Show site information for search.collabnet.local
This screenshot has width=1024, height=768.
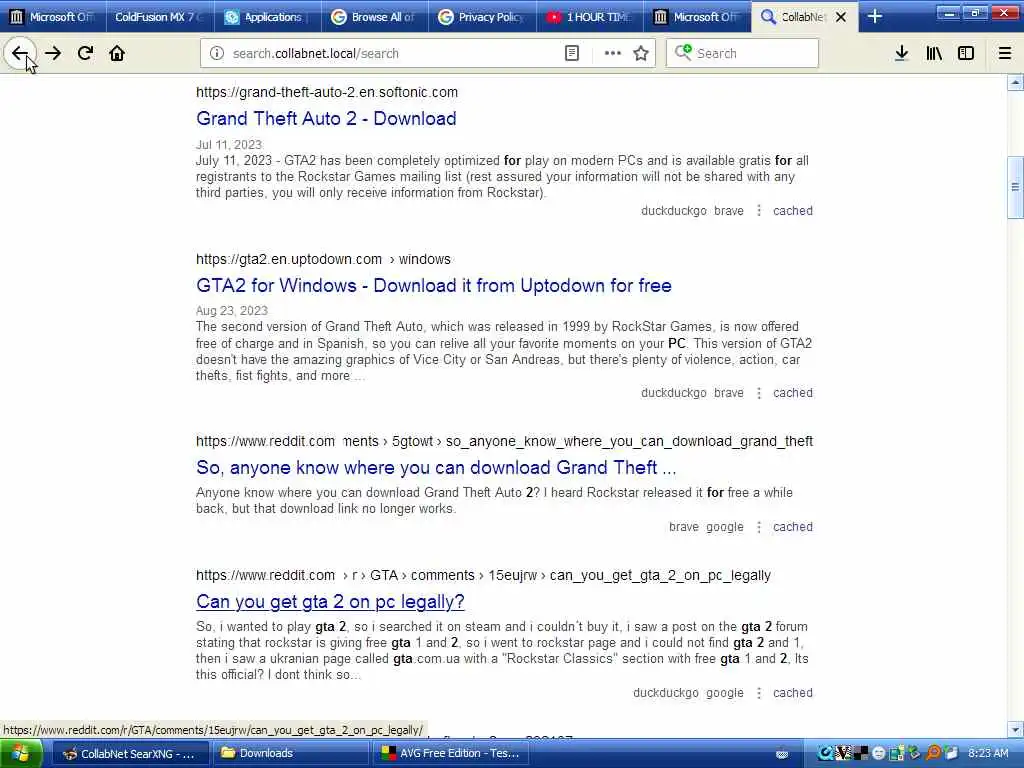[x=217, y=54]
